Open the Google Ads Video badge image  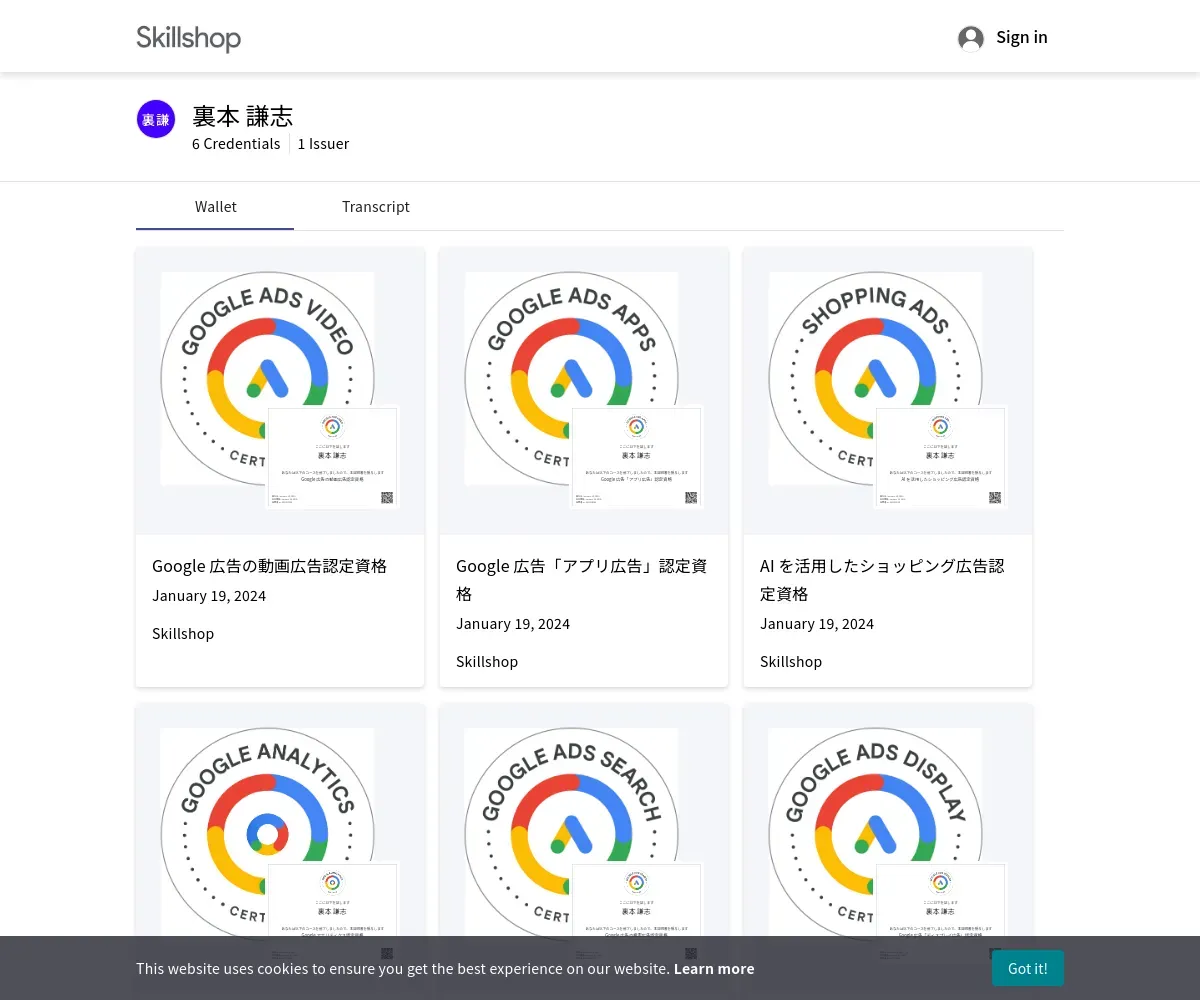pyautogui.click(x=267, y=378)
